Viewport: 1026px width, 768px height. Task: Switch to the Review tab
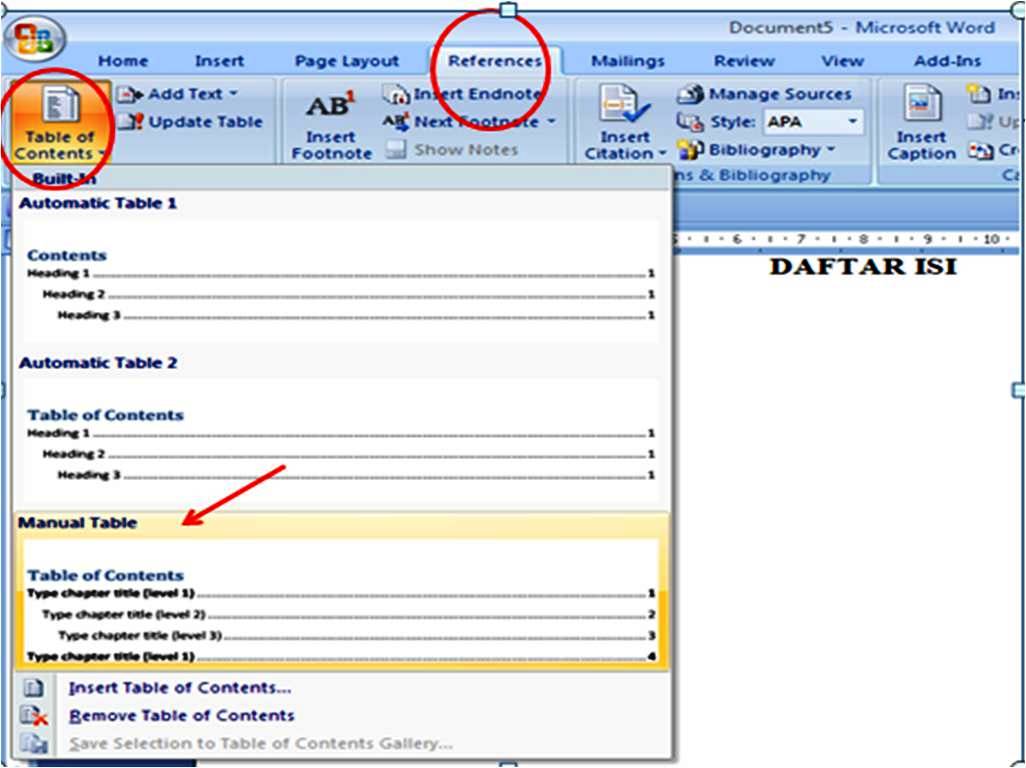[x=744, y=61]
